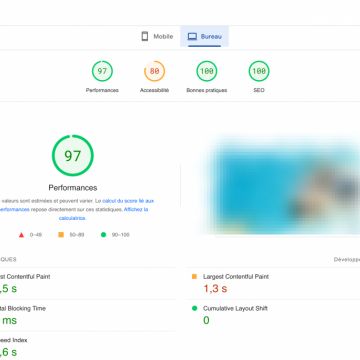Click the orange square 50–89 legend icon
This screenshot has height=360, width=360.
tap(61, 235)
